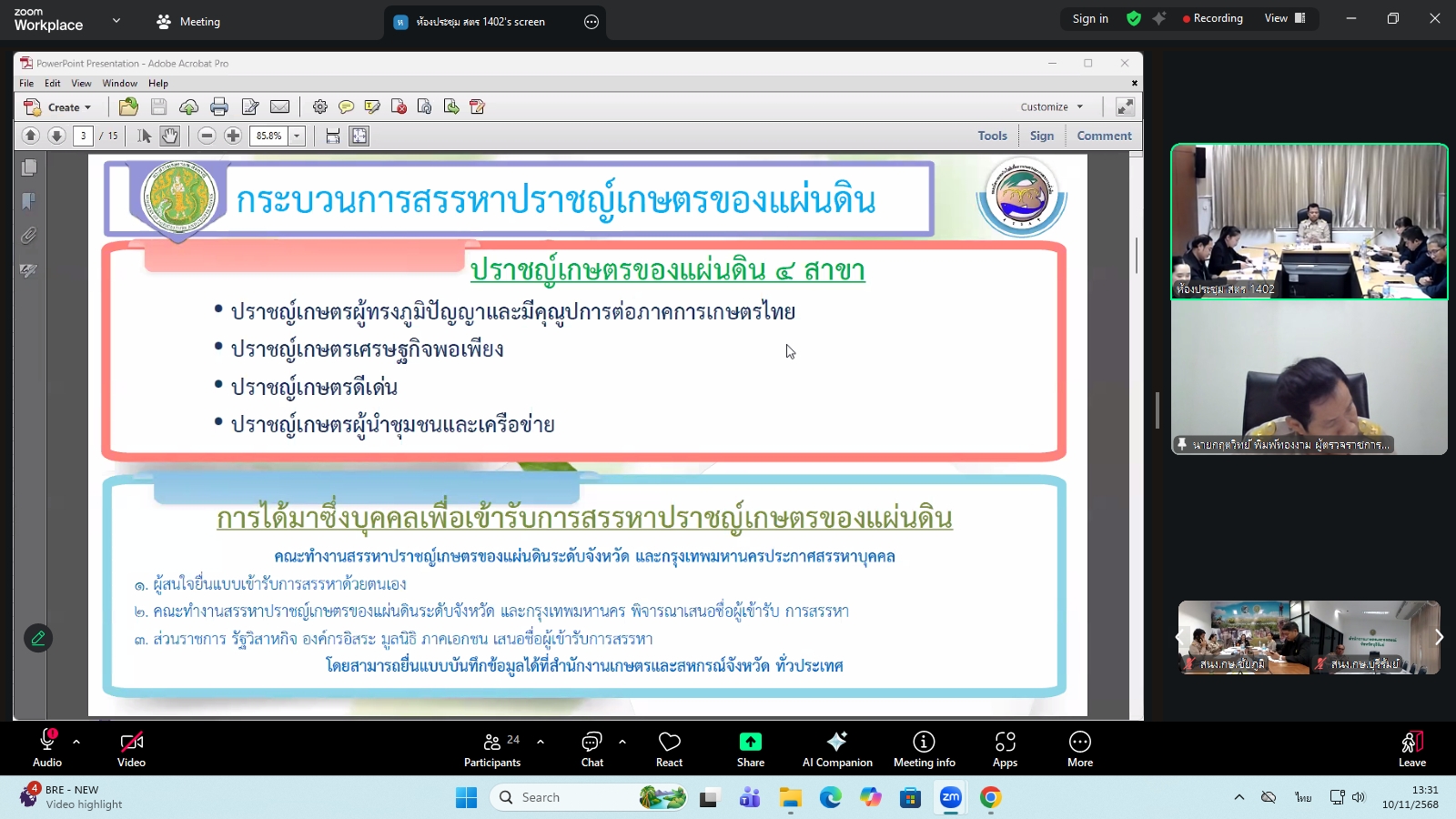Toggle fit-page view mode
The image size is (1456, 819).
click(359, 135)
